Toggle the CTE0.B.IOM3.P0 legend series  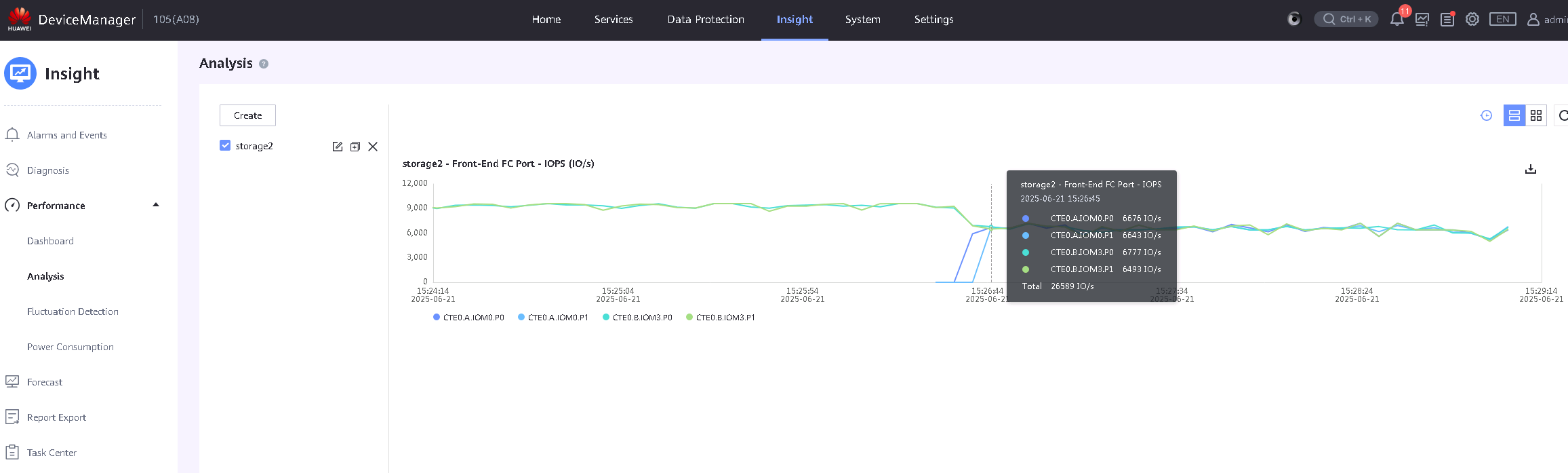coord(637,318)
